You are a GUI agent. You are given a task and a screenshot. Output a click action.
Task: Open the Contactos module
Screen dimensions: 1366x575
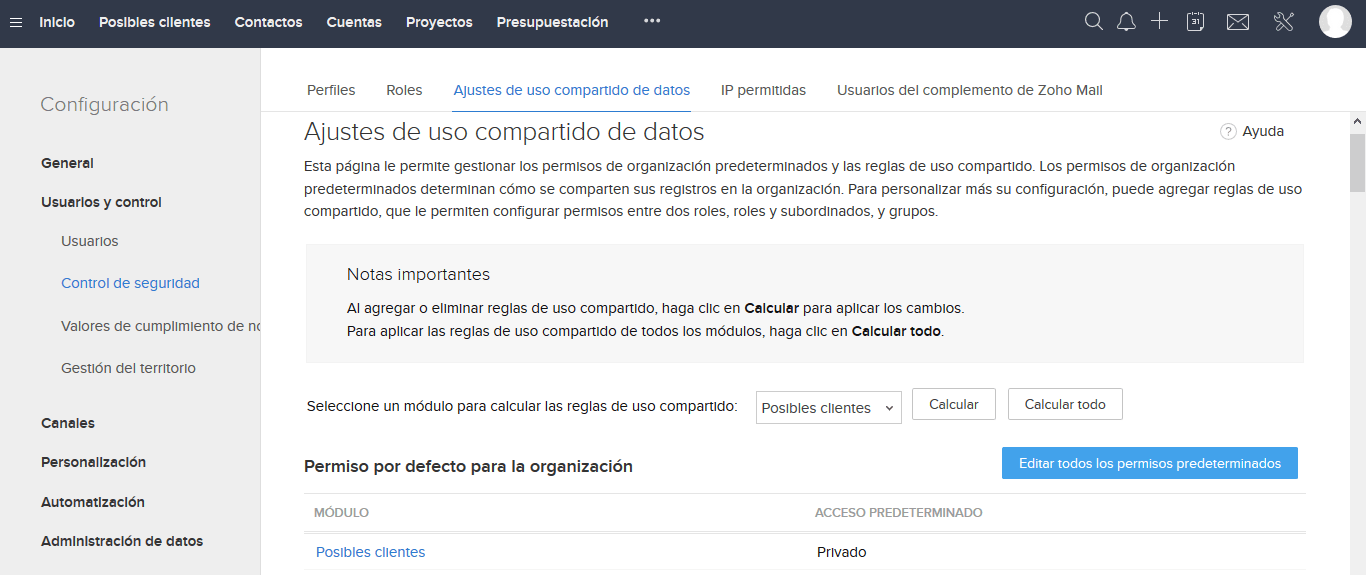tap(268, 22)
